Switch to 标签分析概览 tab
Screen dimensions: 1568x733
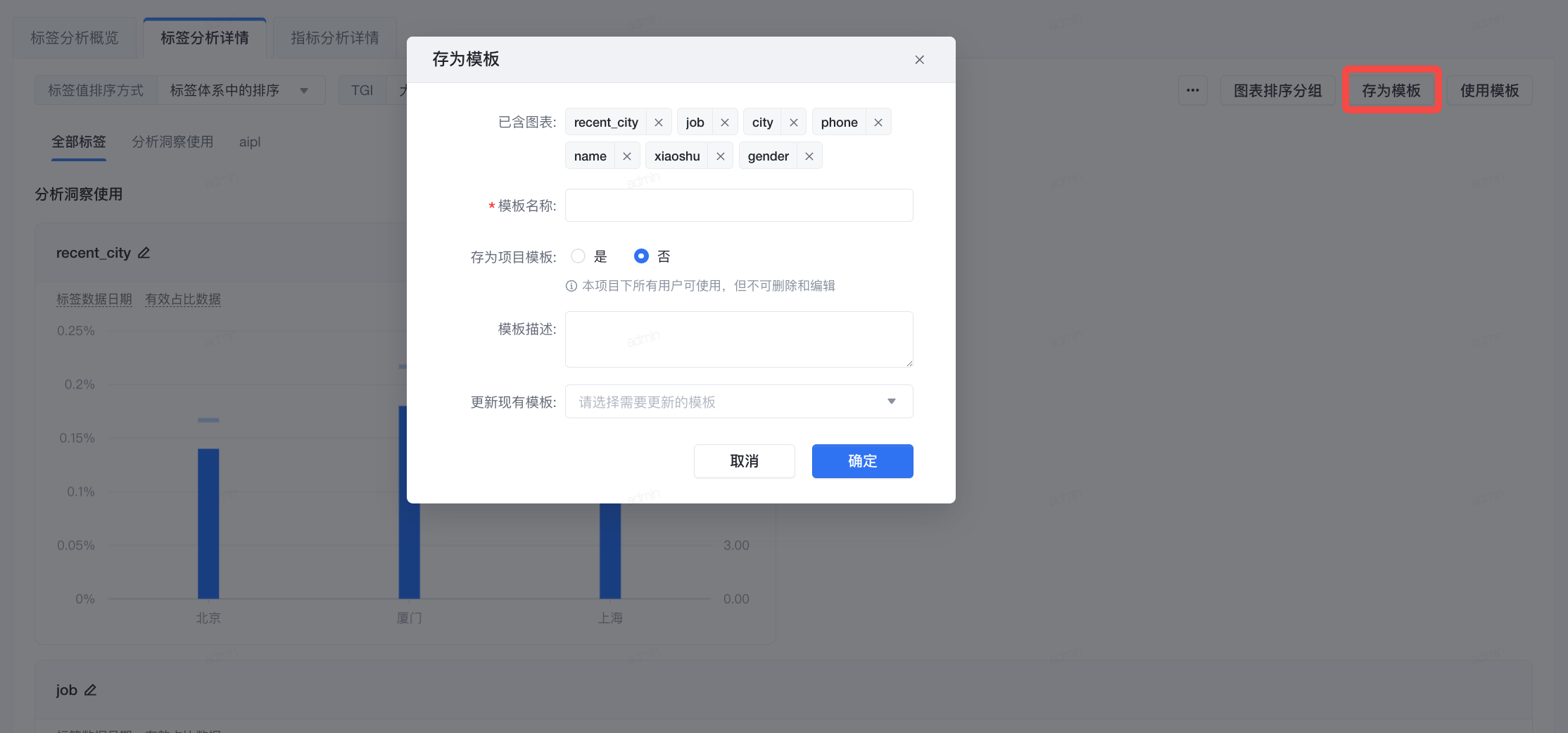[75, 38]
